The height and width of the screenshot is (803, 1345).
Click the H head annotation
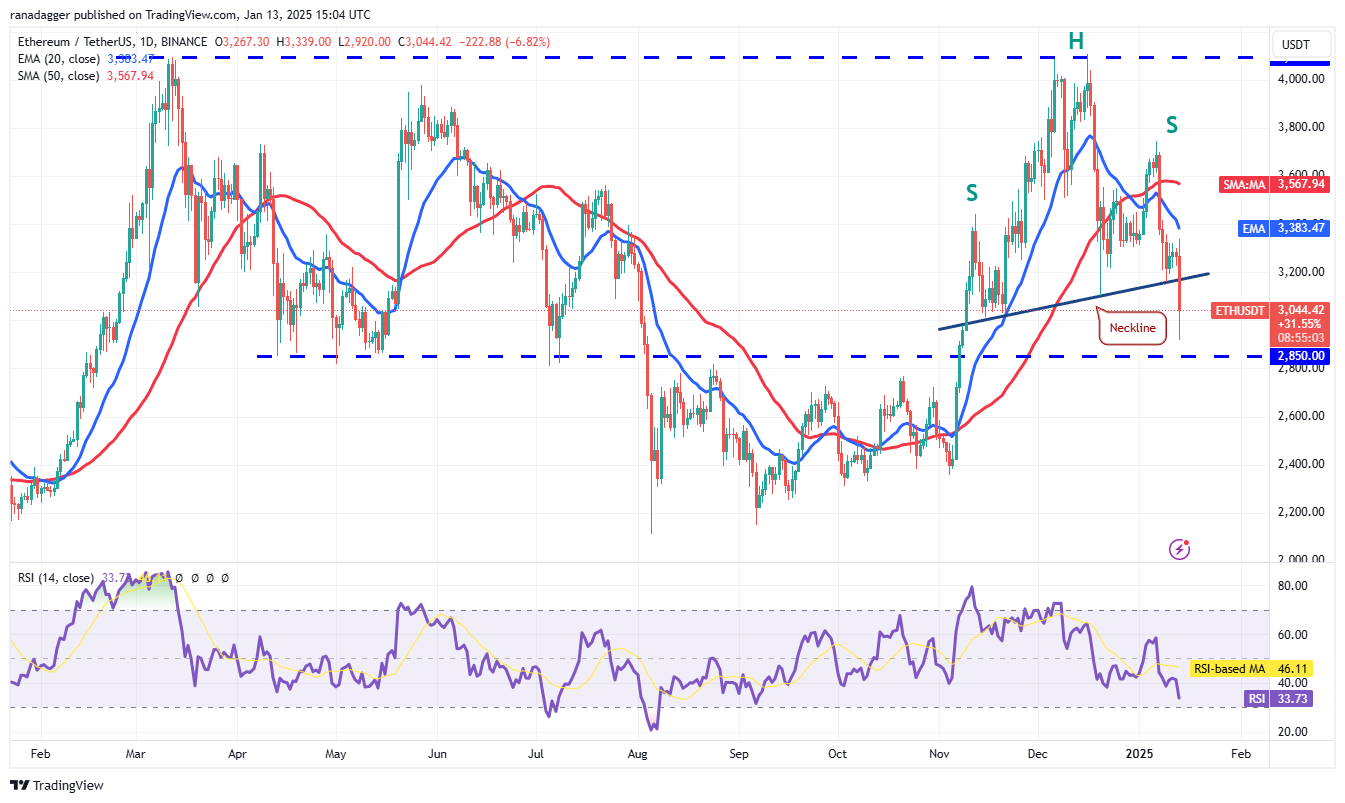(1076, 41)
